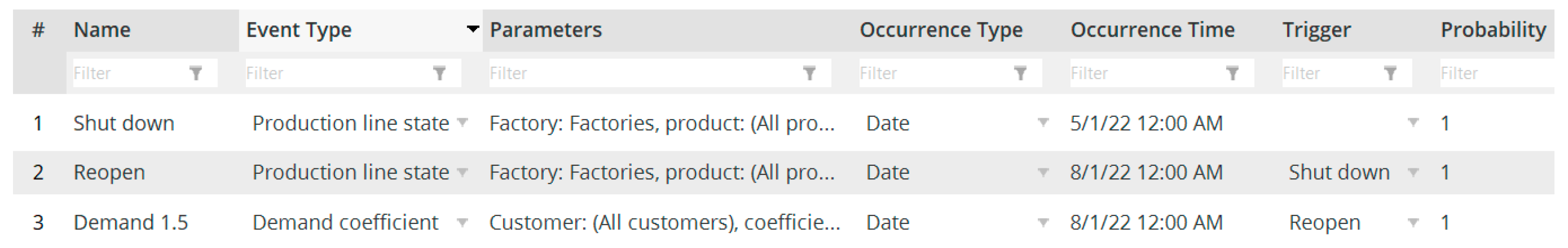The width and height of the screenshot is (1568, 248).
Task: Open Event Type dropdown for Shut down row
Action: tap(463, 122)
